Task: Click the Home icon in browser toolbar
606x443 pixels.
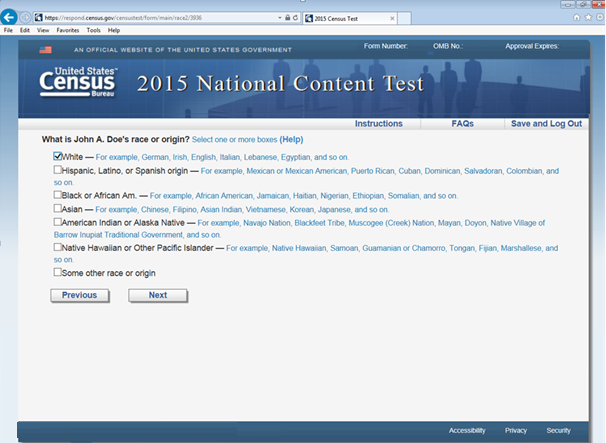Action: pos(577,17)
